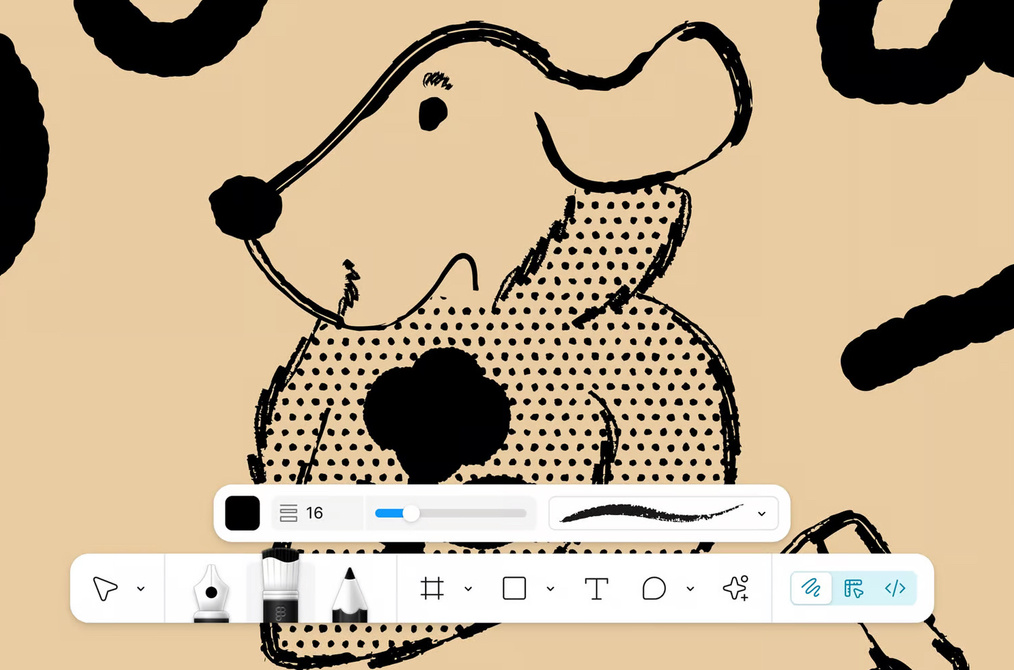The height and width of the screenshot is (670, 1014).
Task: Select the Pen nib tool
Action: coord(211,592)
